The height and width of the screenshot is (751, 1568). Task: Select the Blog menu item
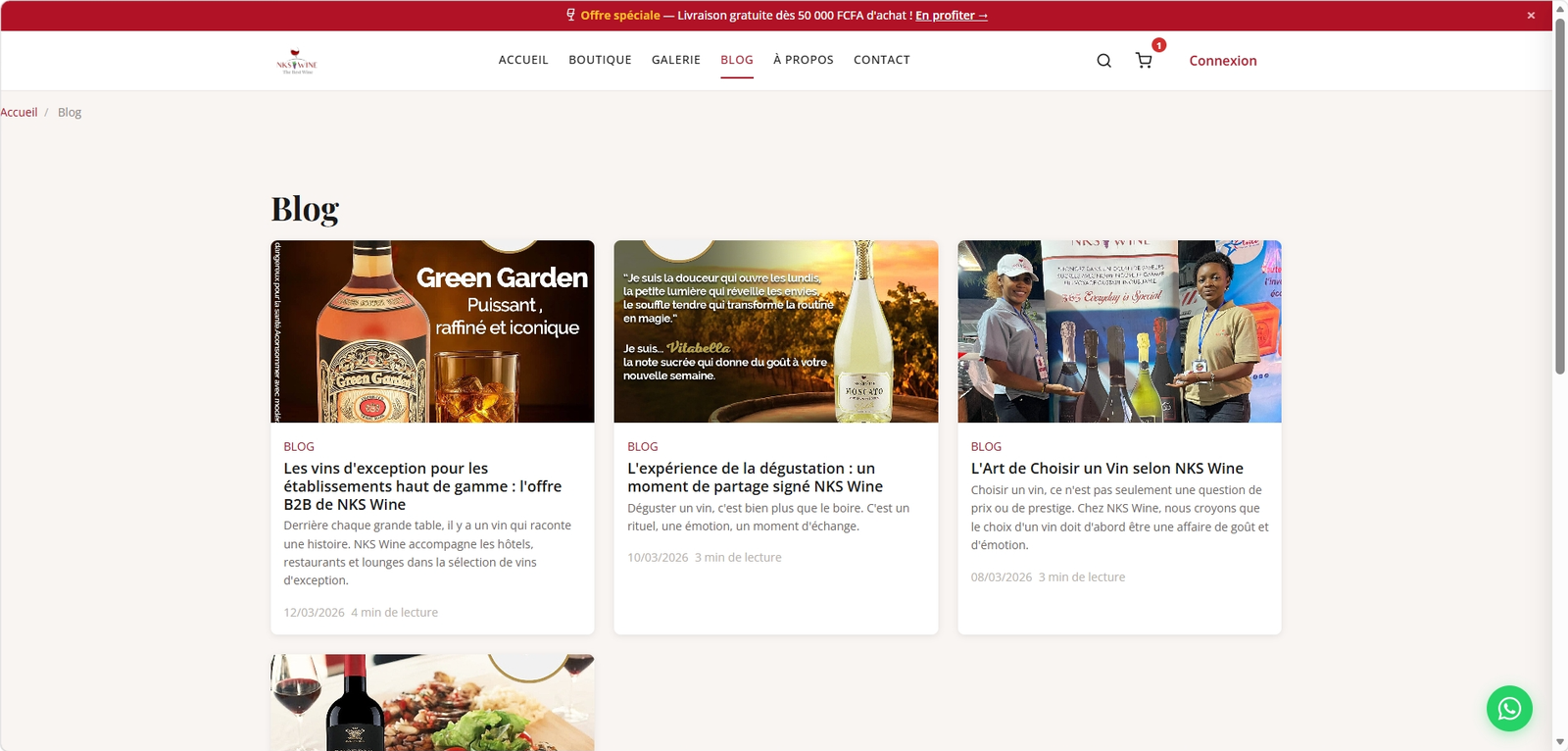tap(737, 60)
